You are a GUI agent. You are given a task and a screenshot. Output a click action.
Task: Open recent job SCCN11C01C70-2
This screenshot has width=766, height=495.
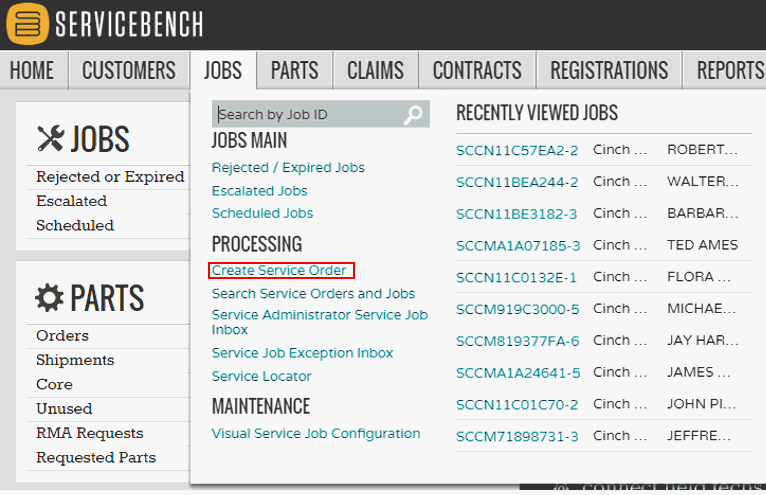517,404
